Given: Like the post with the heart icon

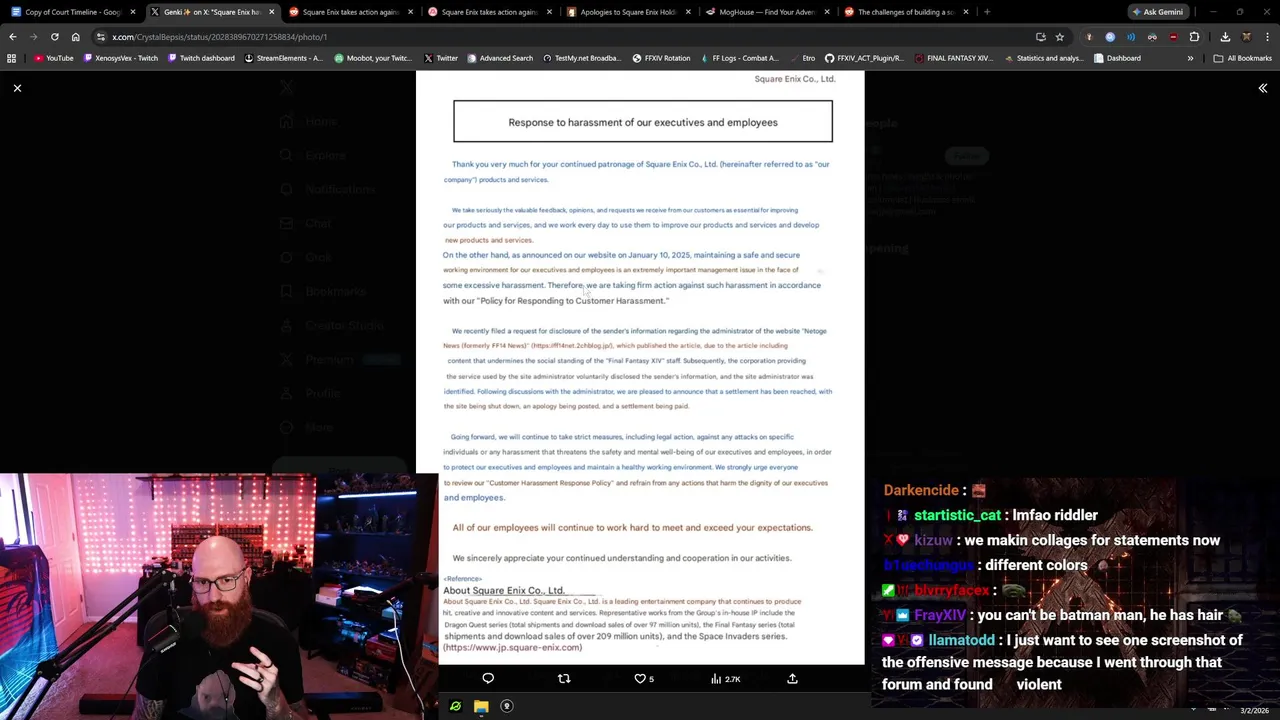Looking at the screenshot, I should [640, 679].
